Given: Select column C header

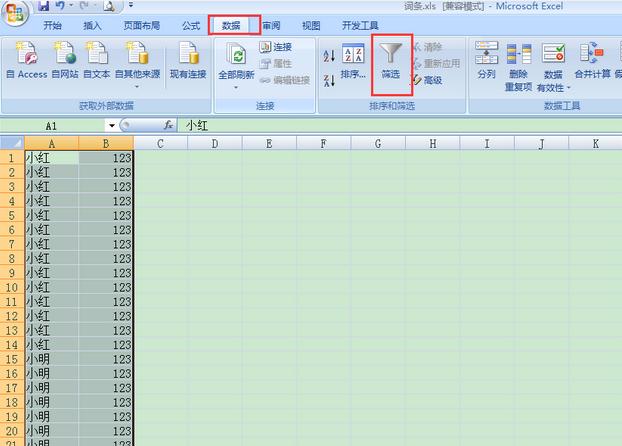Looking at the screenshot, I should [x=161, y=143].
